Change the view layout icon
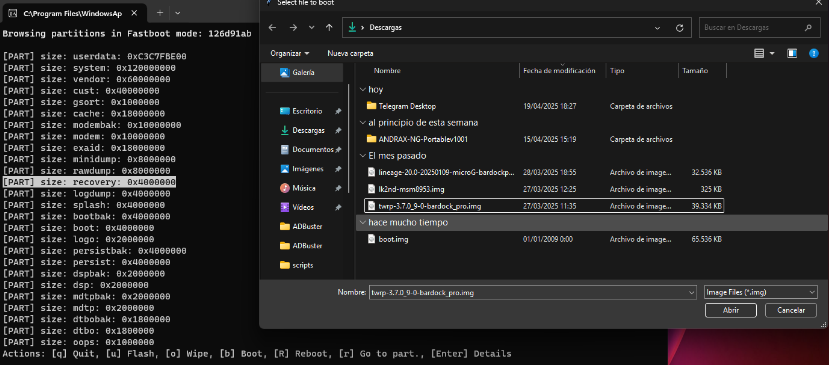 (759, 53)
